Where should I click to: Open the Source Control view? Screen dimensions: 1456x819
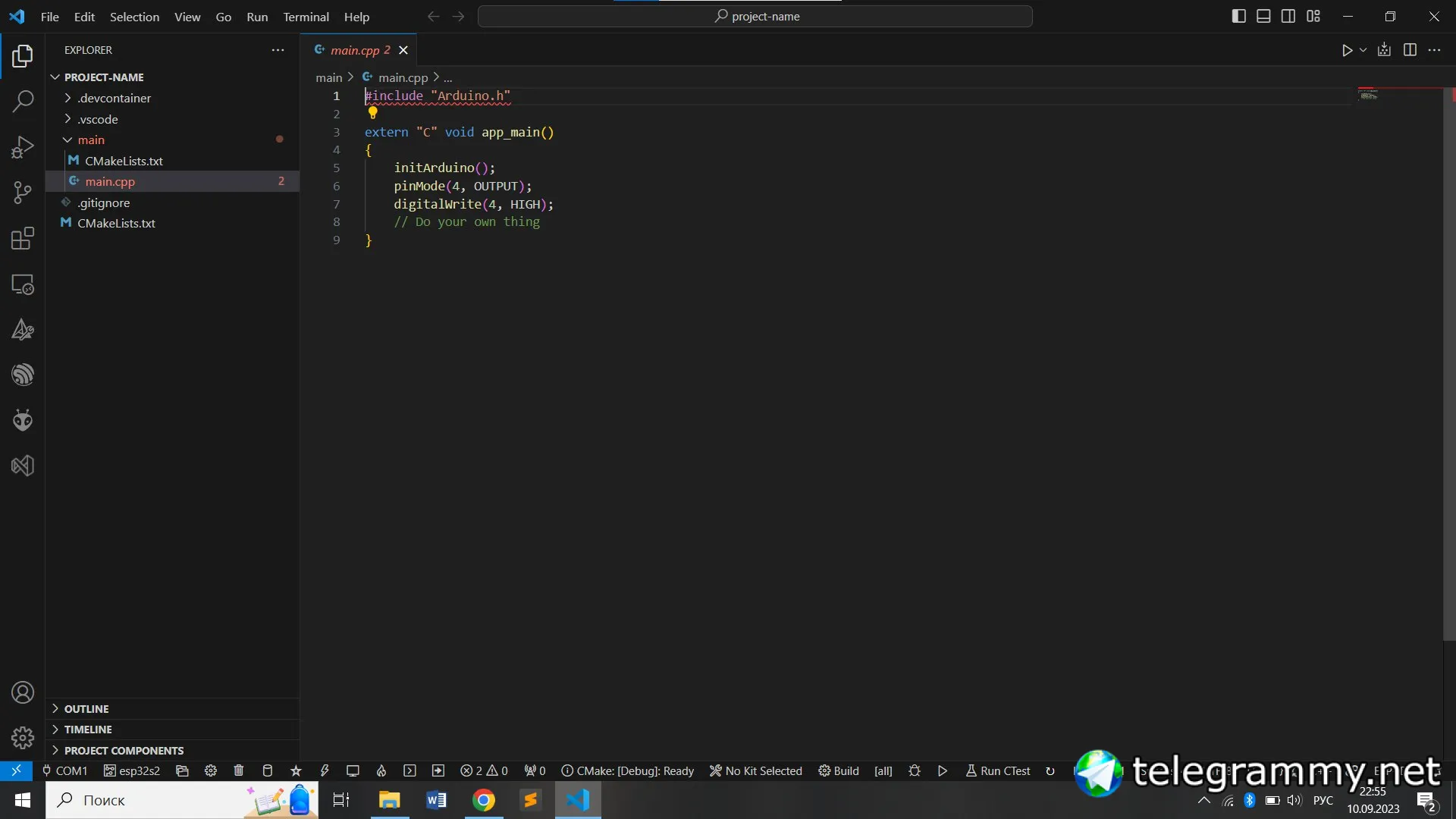23,193
